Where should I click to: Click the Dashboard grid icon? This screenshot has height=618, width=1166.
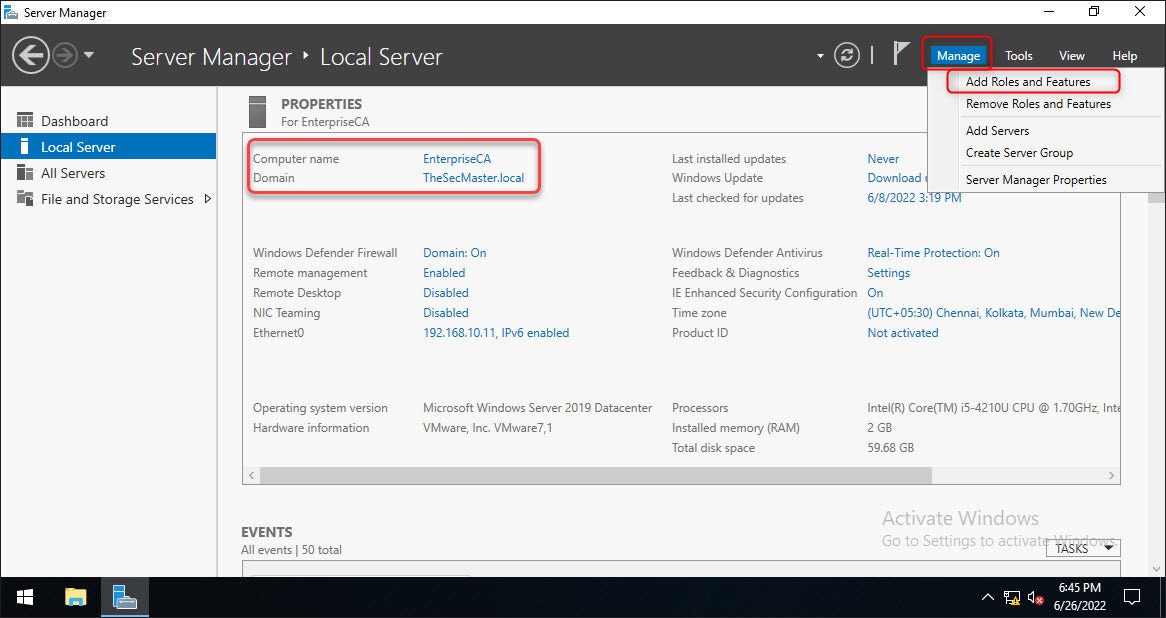pos(25,120)
